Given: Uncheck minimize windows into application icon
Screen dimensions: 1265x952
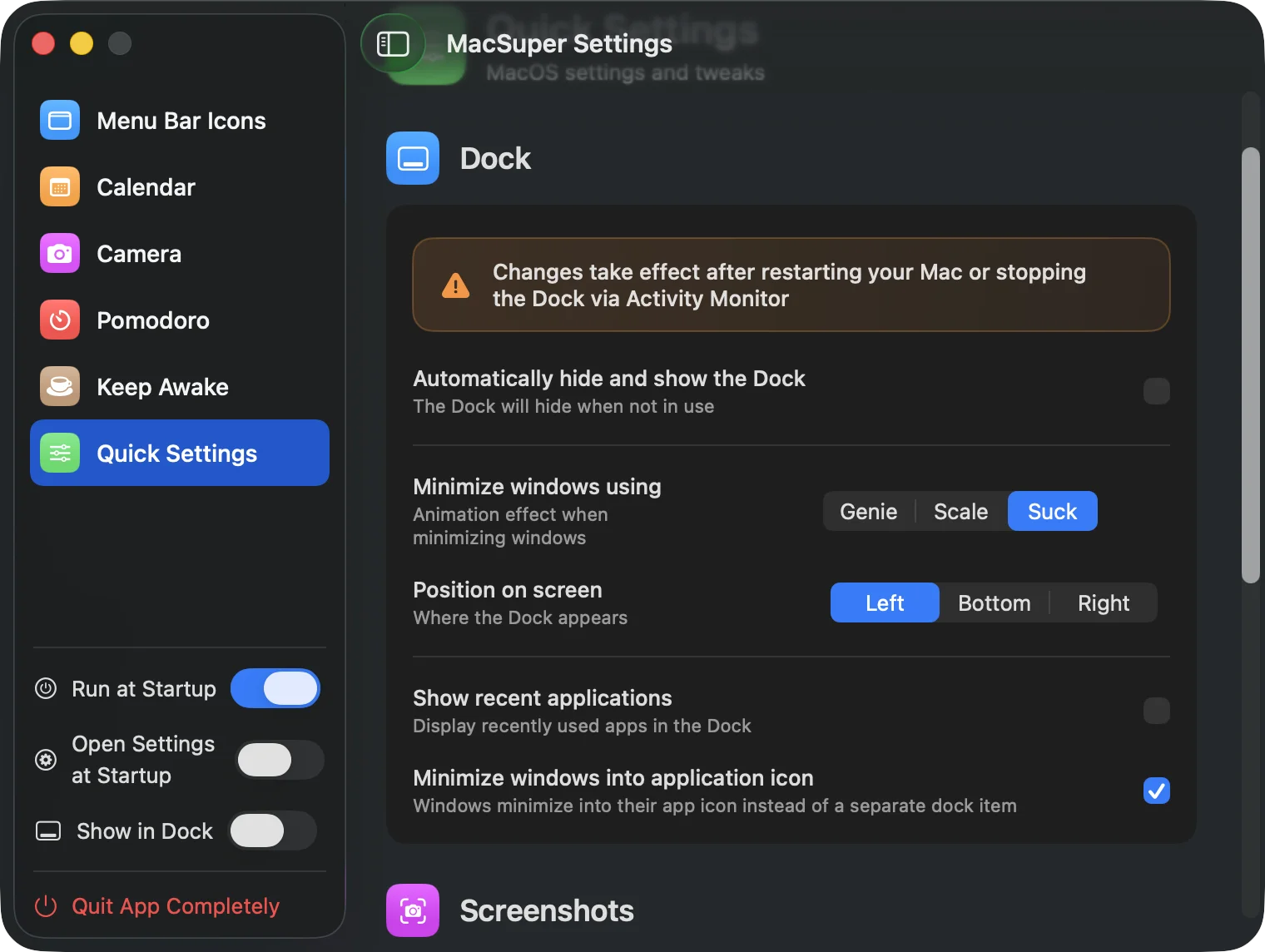Looking at the screenshot, I should (1156, 791).
